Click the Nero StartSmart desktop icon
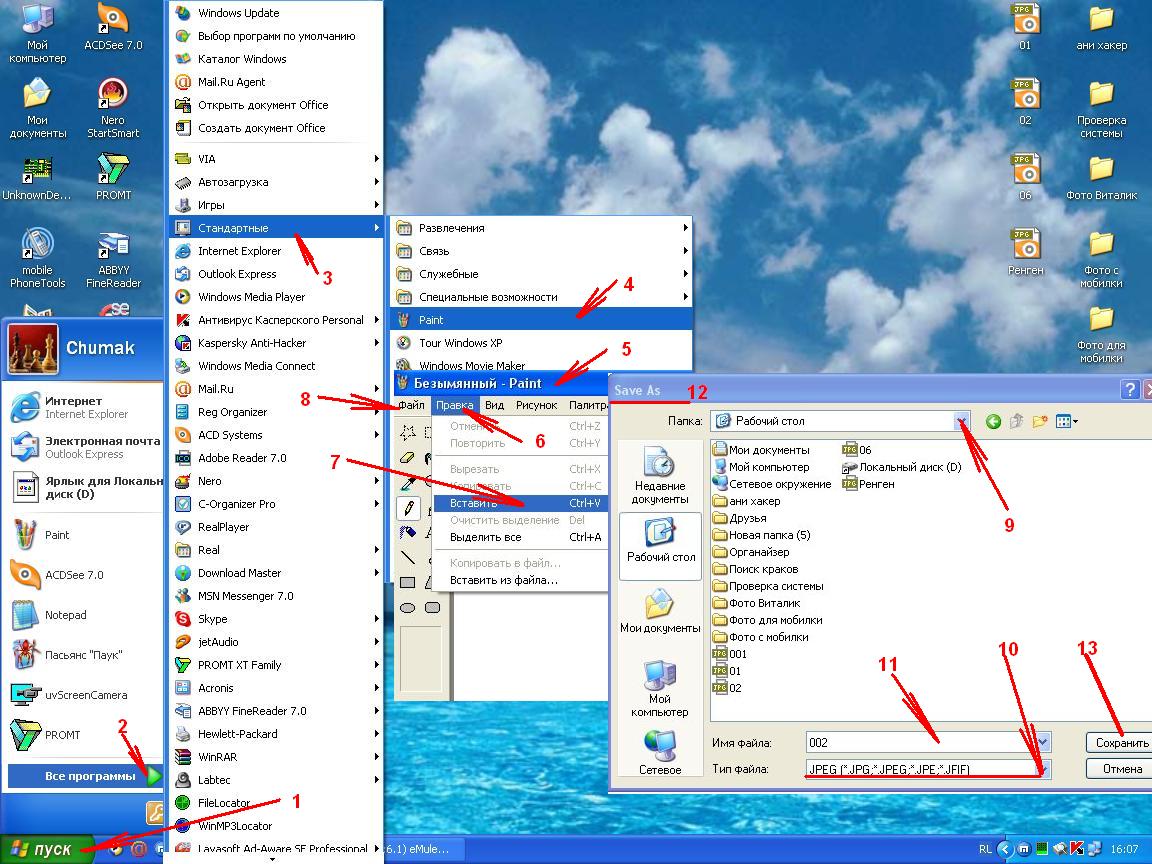Screen dimensions: 1152x864 click(x=113, y=108)
